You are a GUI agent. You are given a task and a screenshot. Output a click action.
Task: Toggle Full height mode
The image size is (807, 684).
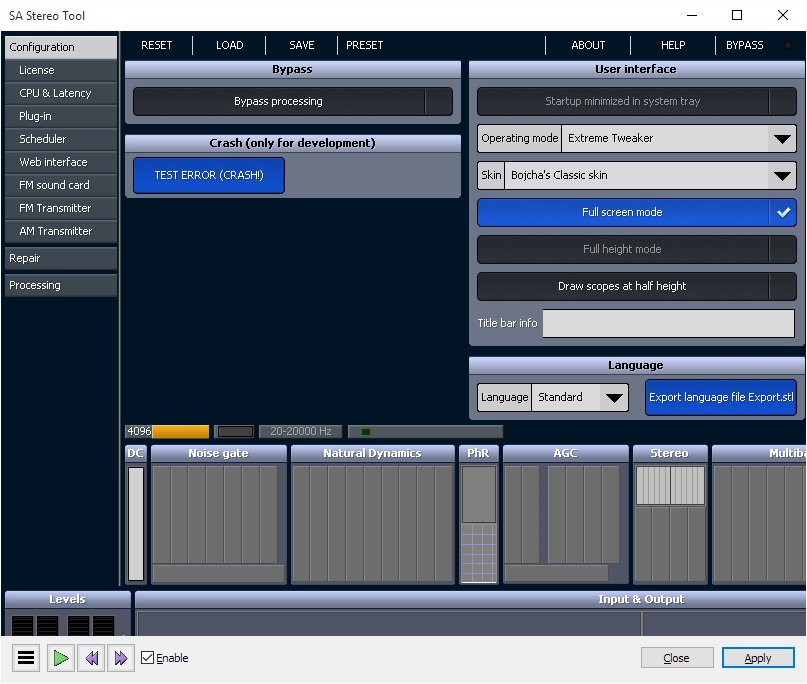click(x=637, y=250)
